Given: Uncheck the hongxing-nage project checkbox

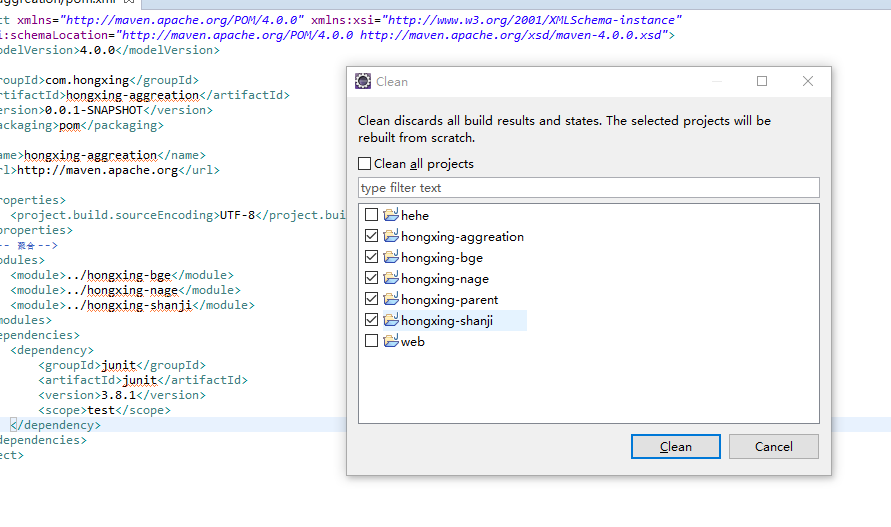Looking at the screenshot, I should pyautogui.click(x=371, y=278).
